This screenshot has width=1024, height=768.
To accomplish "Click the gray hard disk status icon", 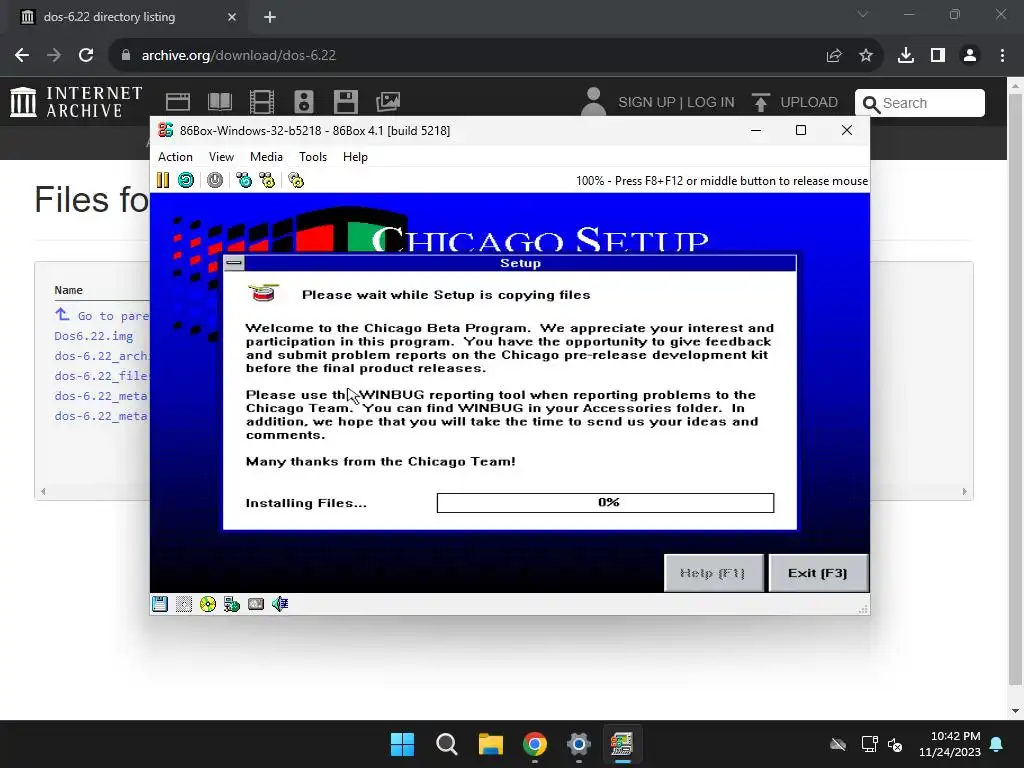I will point(256,604).
